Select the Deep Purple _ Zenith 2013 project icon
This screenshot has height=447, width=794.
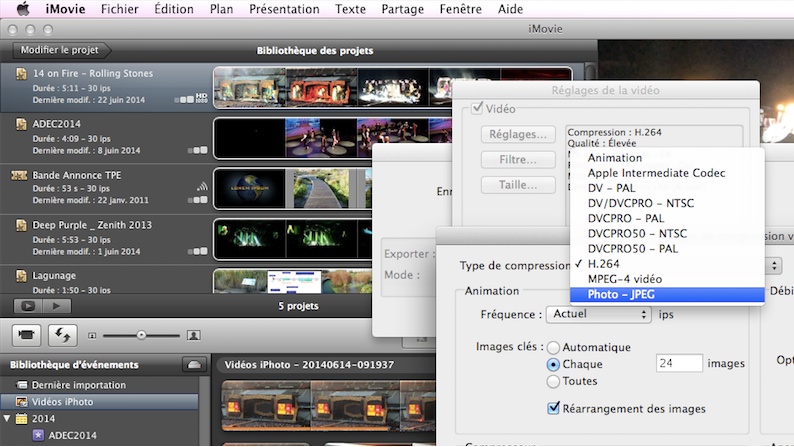tap(21, 225)
